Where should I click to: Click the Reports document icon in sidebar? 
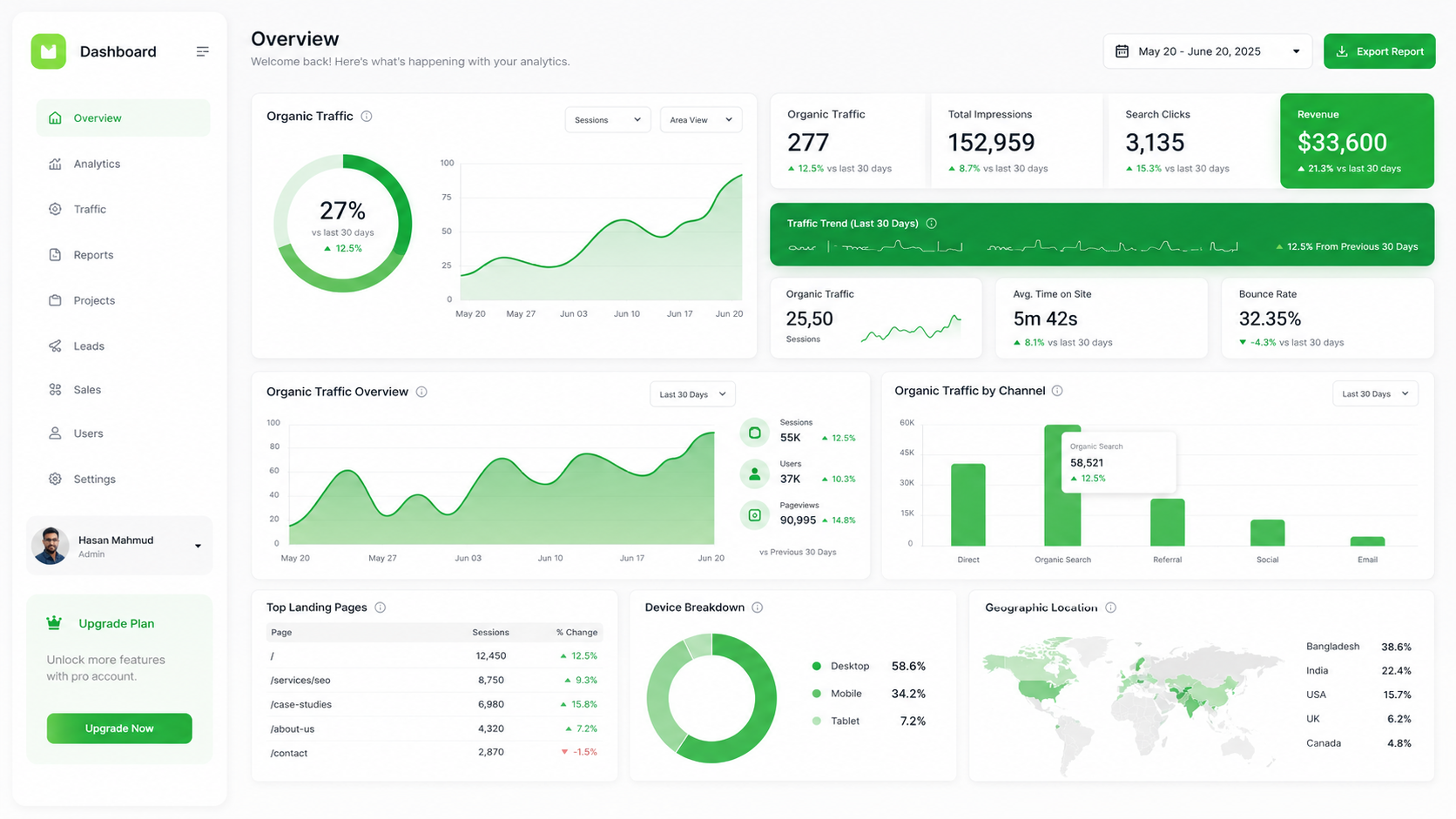tap(55, 255)
